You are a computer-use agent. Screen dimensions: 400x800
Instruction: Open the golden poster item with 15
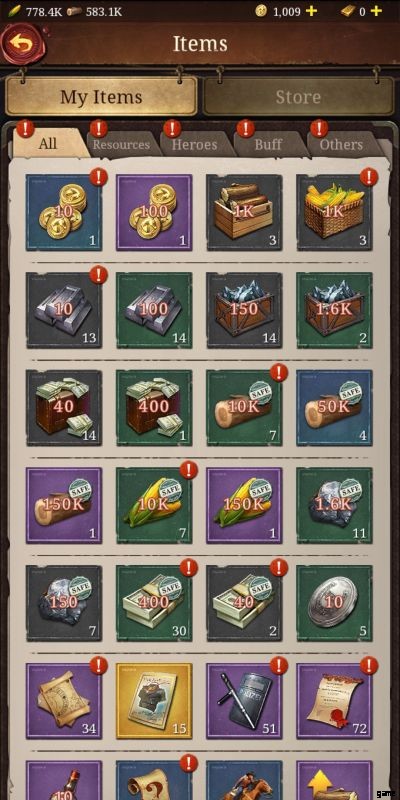(154, 701)
